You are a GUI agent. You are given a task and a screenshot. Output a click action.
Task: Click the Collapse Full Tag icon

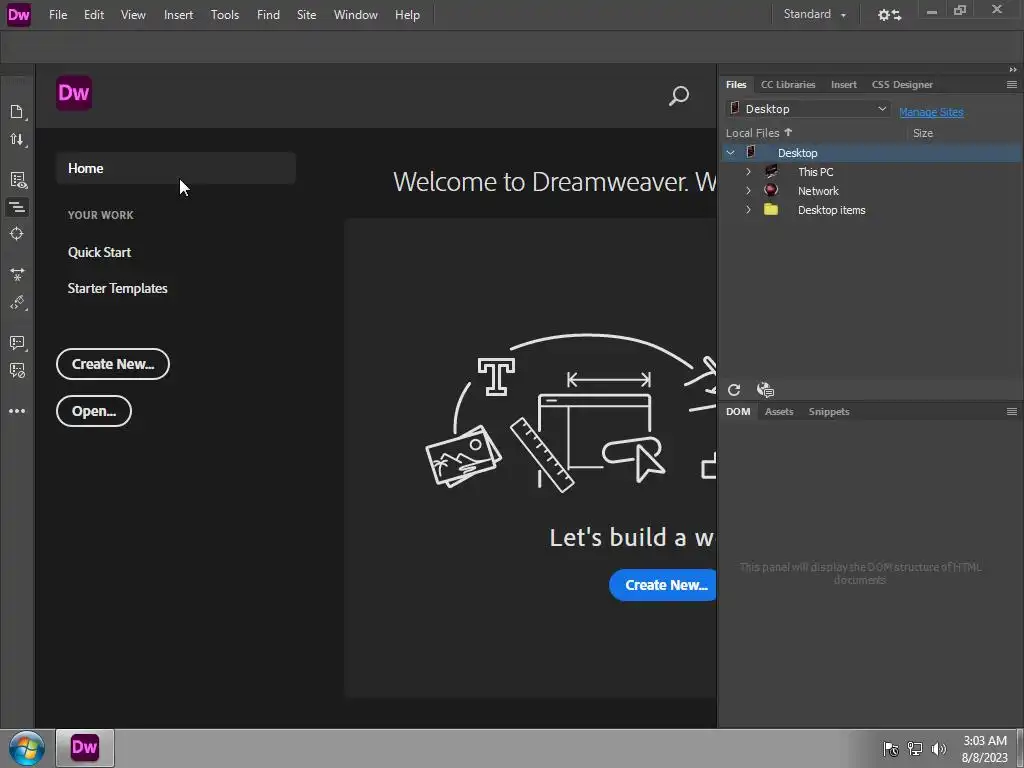click(18, 274)
